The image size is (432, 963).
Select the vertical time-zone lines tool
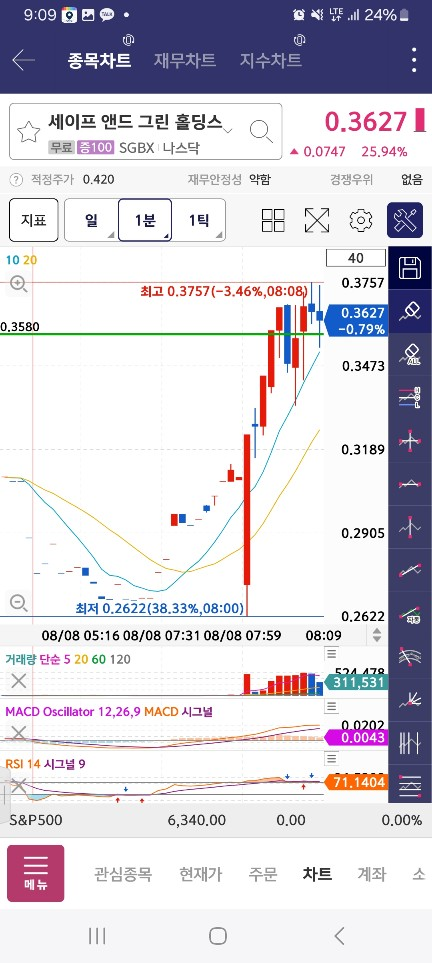point(410,743)
